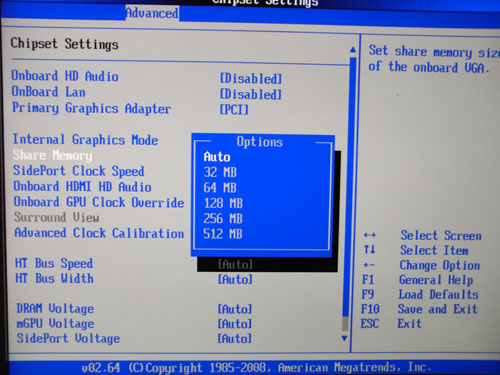
Task: Open the HT Bus Width [Auto] value
Action: pyautogui.click(x=235, y=279)
